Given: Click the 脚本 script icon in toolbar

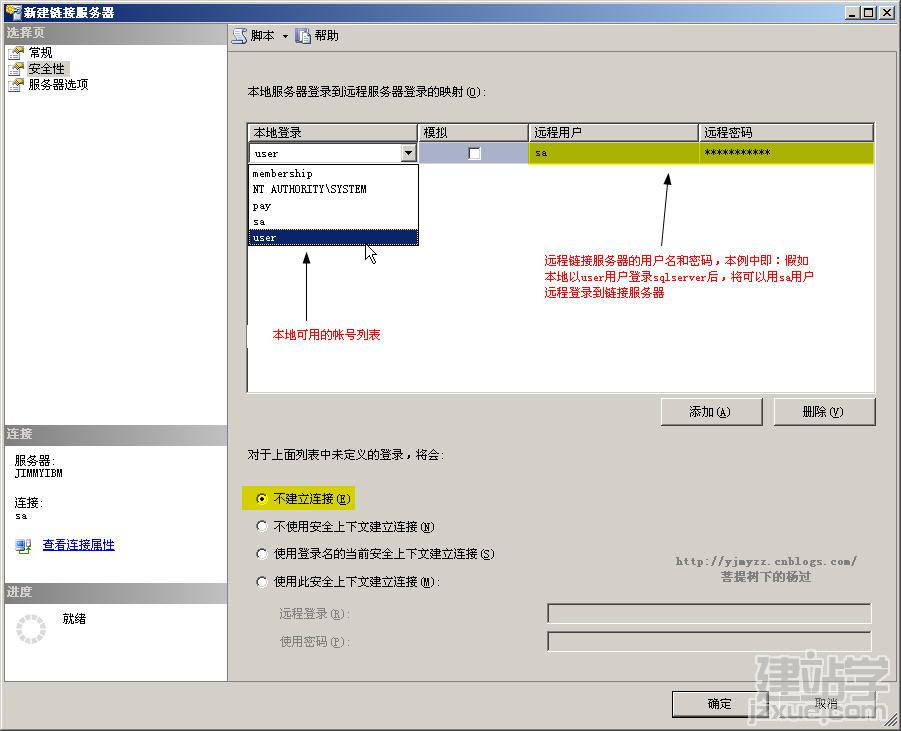Looking at the screenshot, I should (240, 36).
